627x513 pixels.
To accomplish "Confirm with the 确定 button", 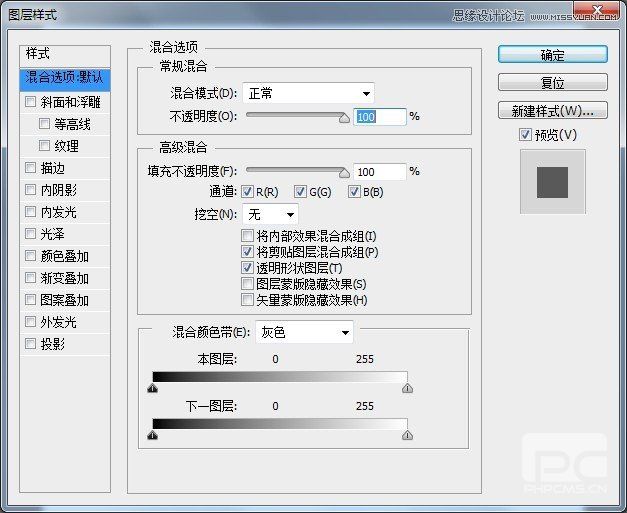I will (x=553, y=54).
